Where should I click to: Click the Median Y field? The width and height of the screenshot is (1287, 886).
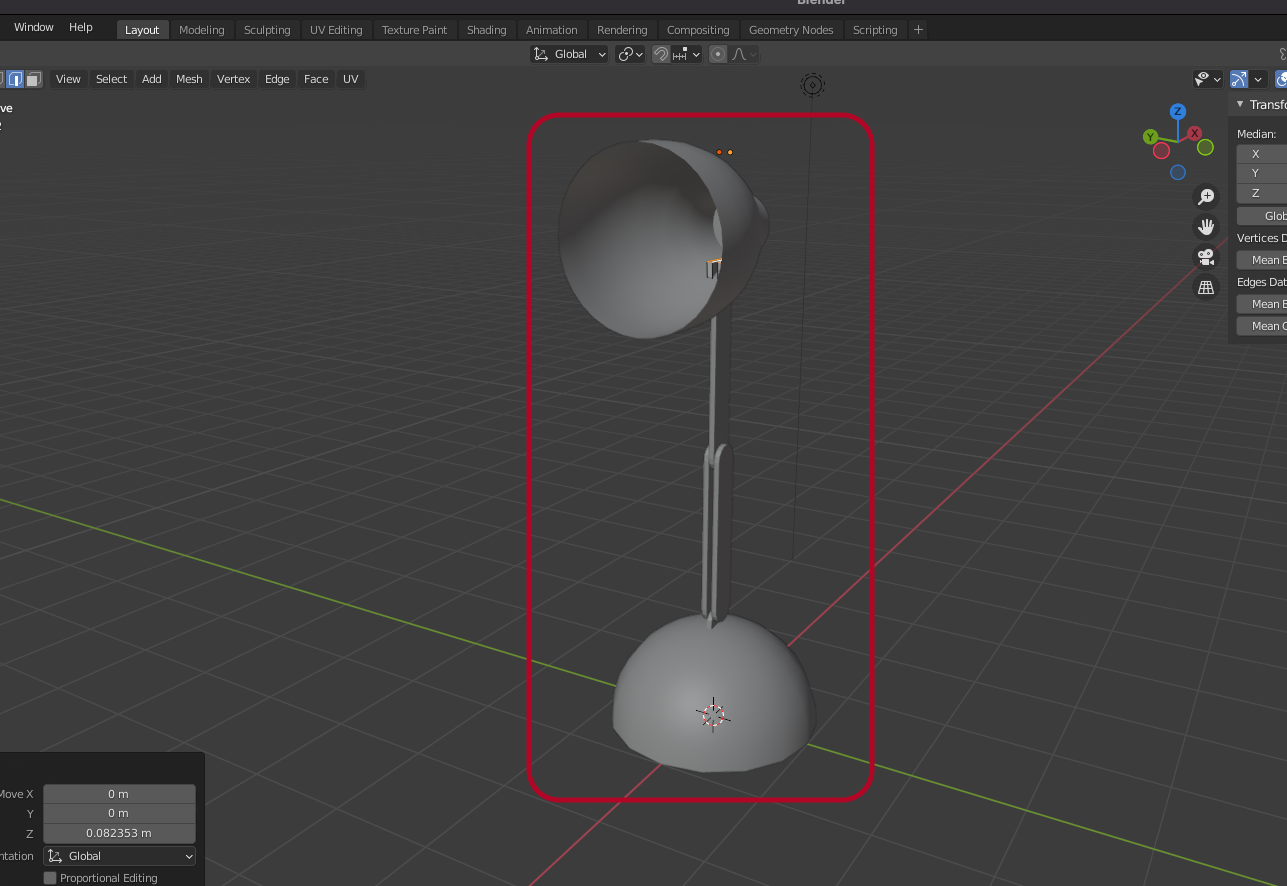pyautogui.click(x=1262, y=173)
